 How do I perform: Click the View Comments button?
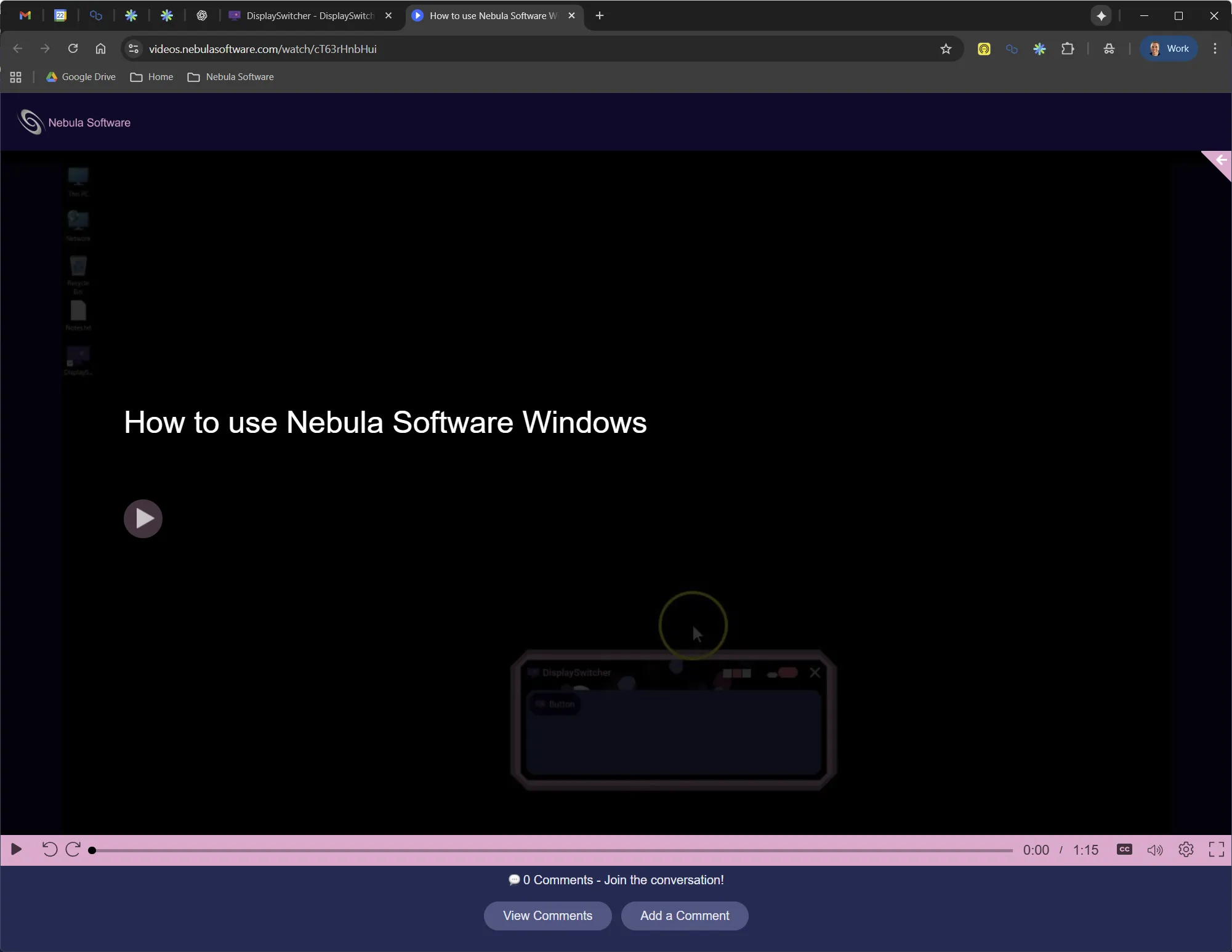point(547,916)
